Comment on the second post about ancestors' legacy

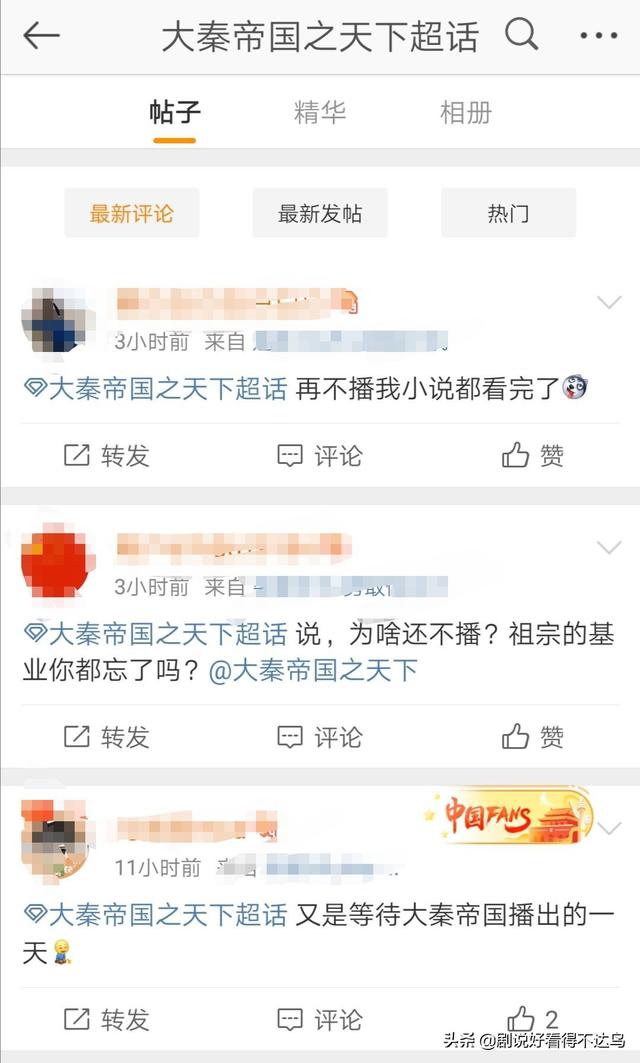click(320, 736)
